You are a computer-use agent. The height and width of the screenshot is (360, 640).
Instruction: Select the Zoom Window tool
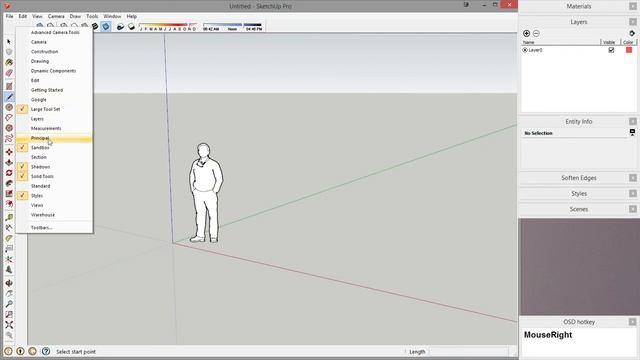click(x=9, y=314)
